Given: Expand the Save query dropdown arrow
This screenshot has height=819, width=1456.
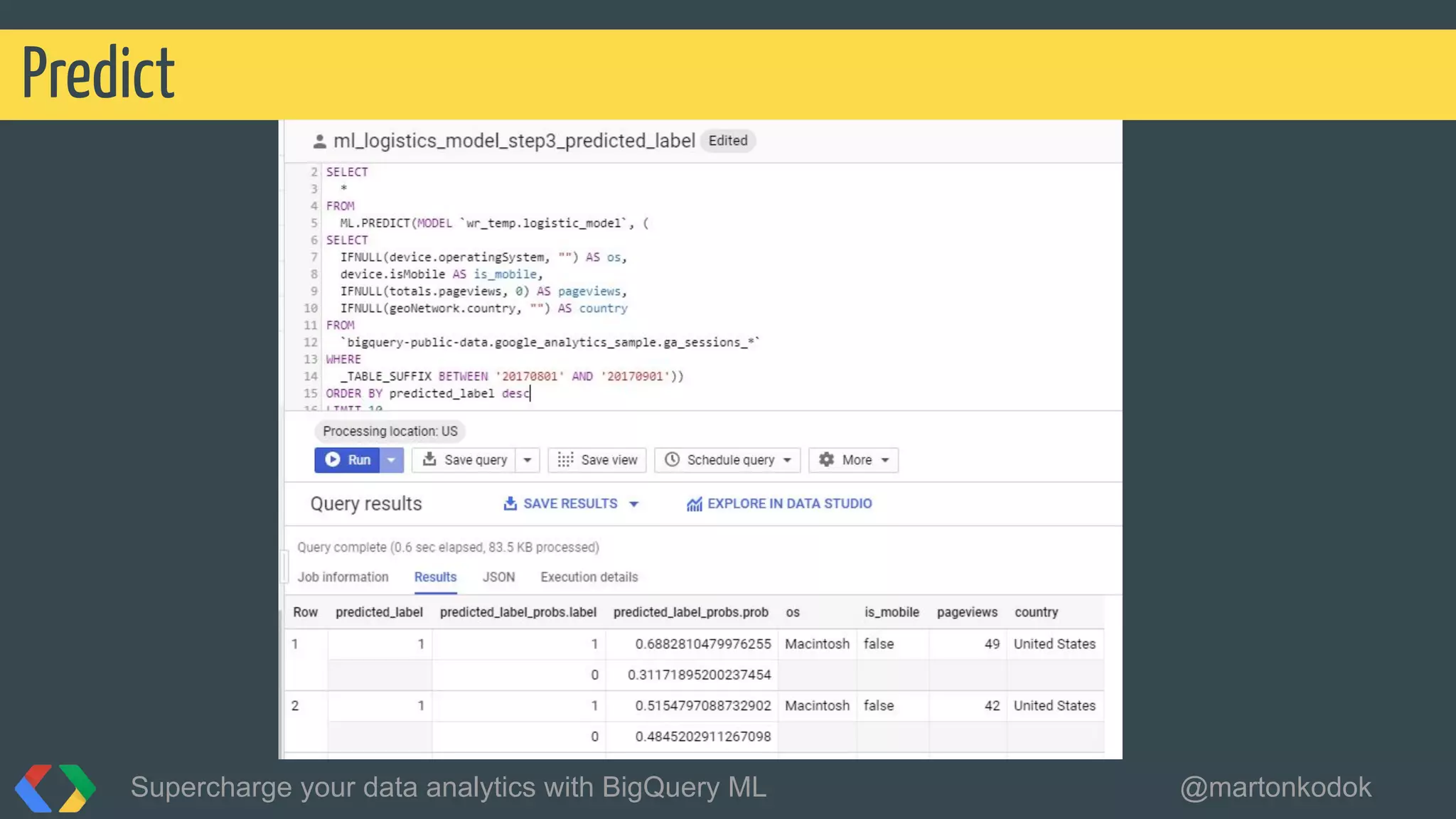Looking at the screenshot, I should (528, 460).
